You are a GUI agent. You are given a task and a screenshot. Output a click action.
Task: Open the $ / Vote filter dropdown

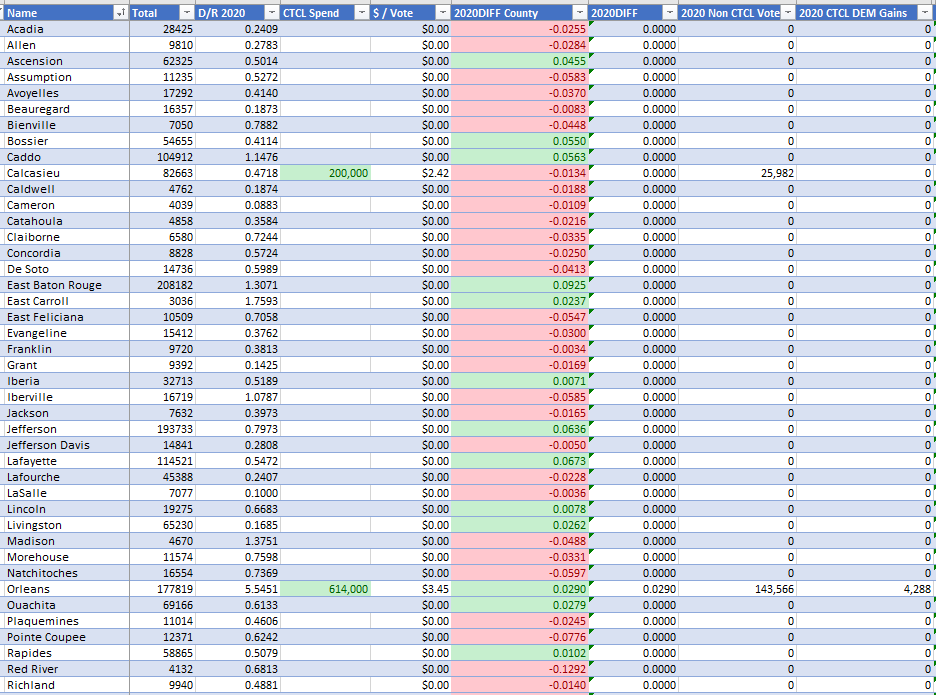[442, 13]
